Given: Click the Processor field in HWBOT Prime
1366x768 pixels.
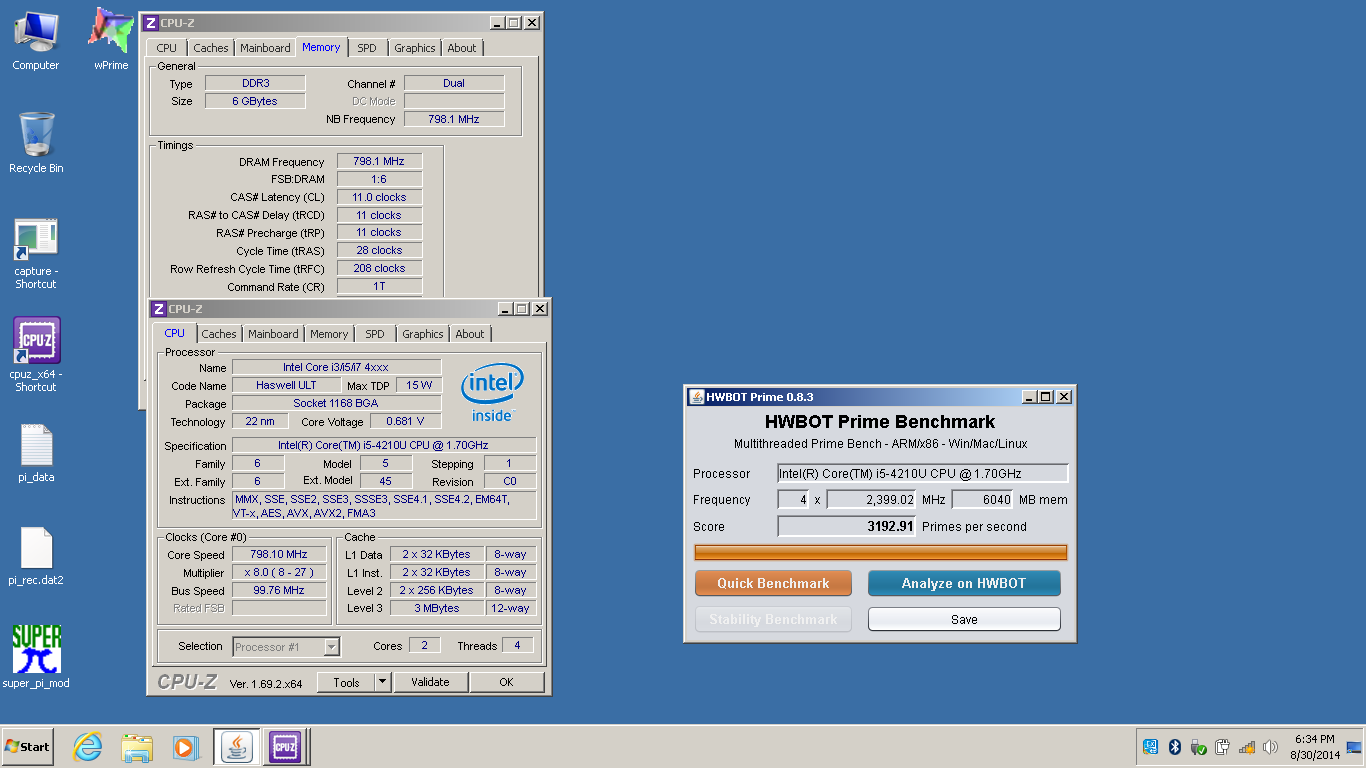Looking at the screenshot, I should tap(923, 473).
